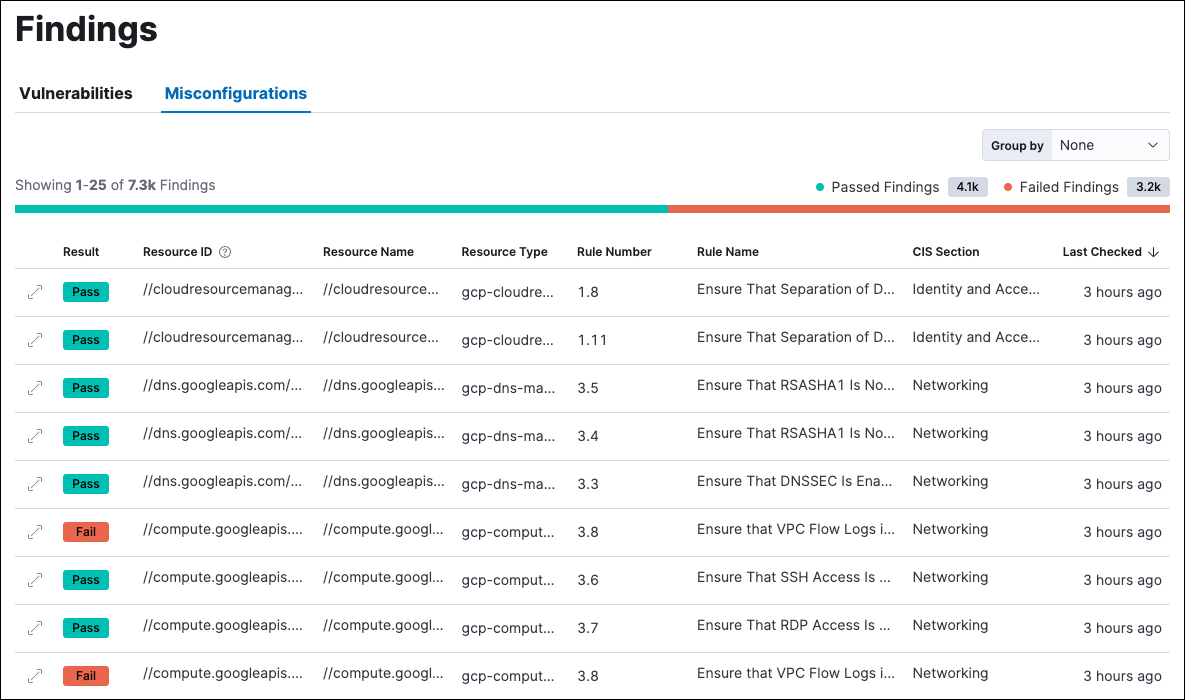Image resolution: width=1185 pixels, height=700 pixels.
Task: Select the Ensure That DNSSEC rule name cell
Action: point(795,482)
